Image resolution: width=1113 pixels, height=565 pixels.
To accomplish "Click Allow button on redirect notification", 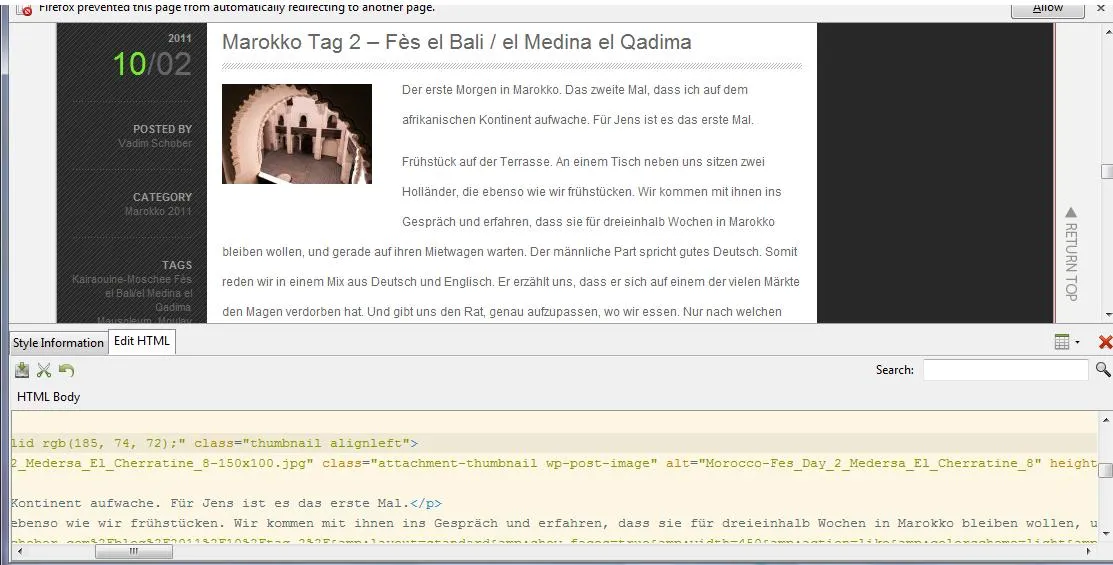I will pyautogui.click(x=1048, y=9).
